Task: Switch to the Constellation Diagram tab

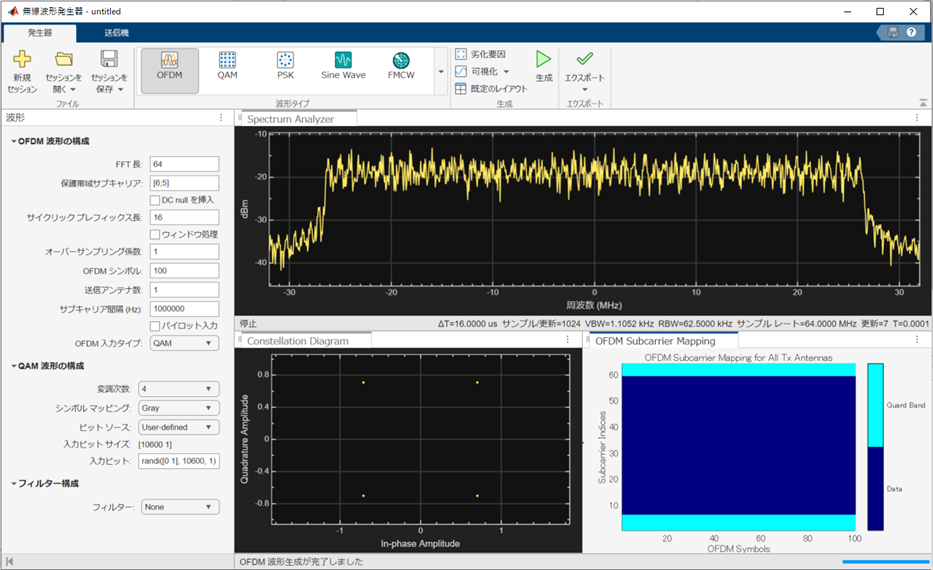Action: click(x=297, y=341)
